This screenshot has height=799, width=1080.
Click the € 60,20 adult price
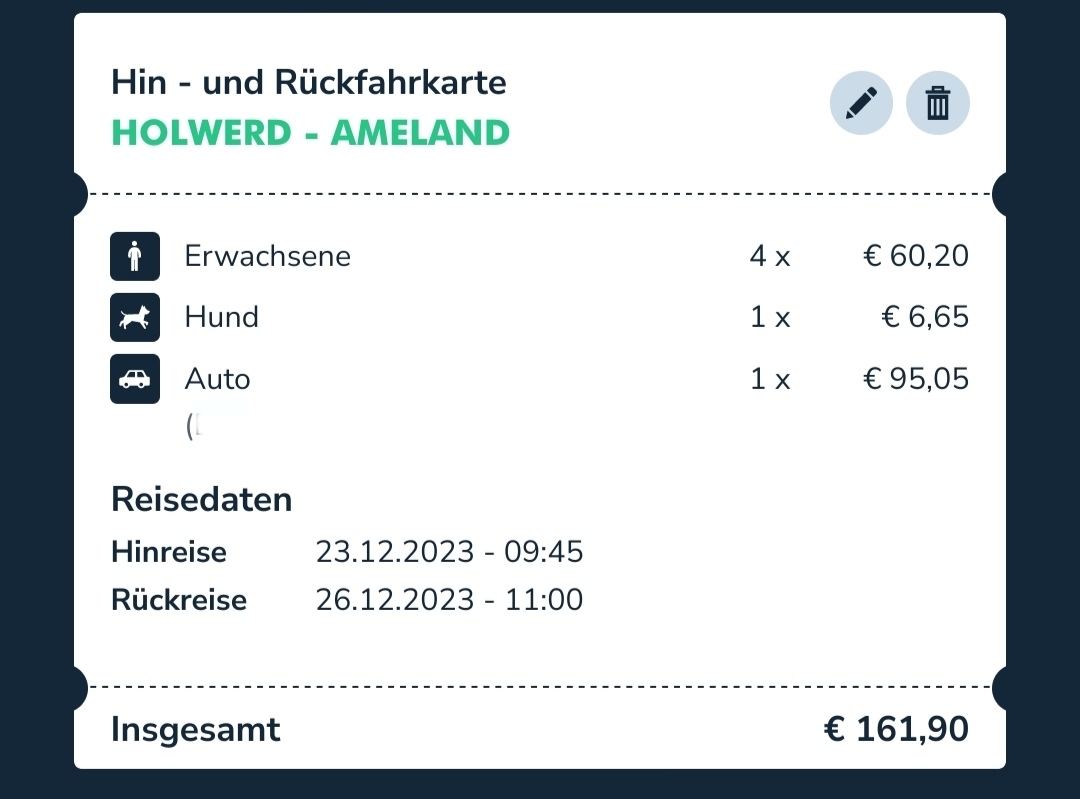click(916, 256)
